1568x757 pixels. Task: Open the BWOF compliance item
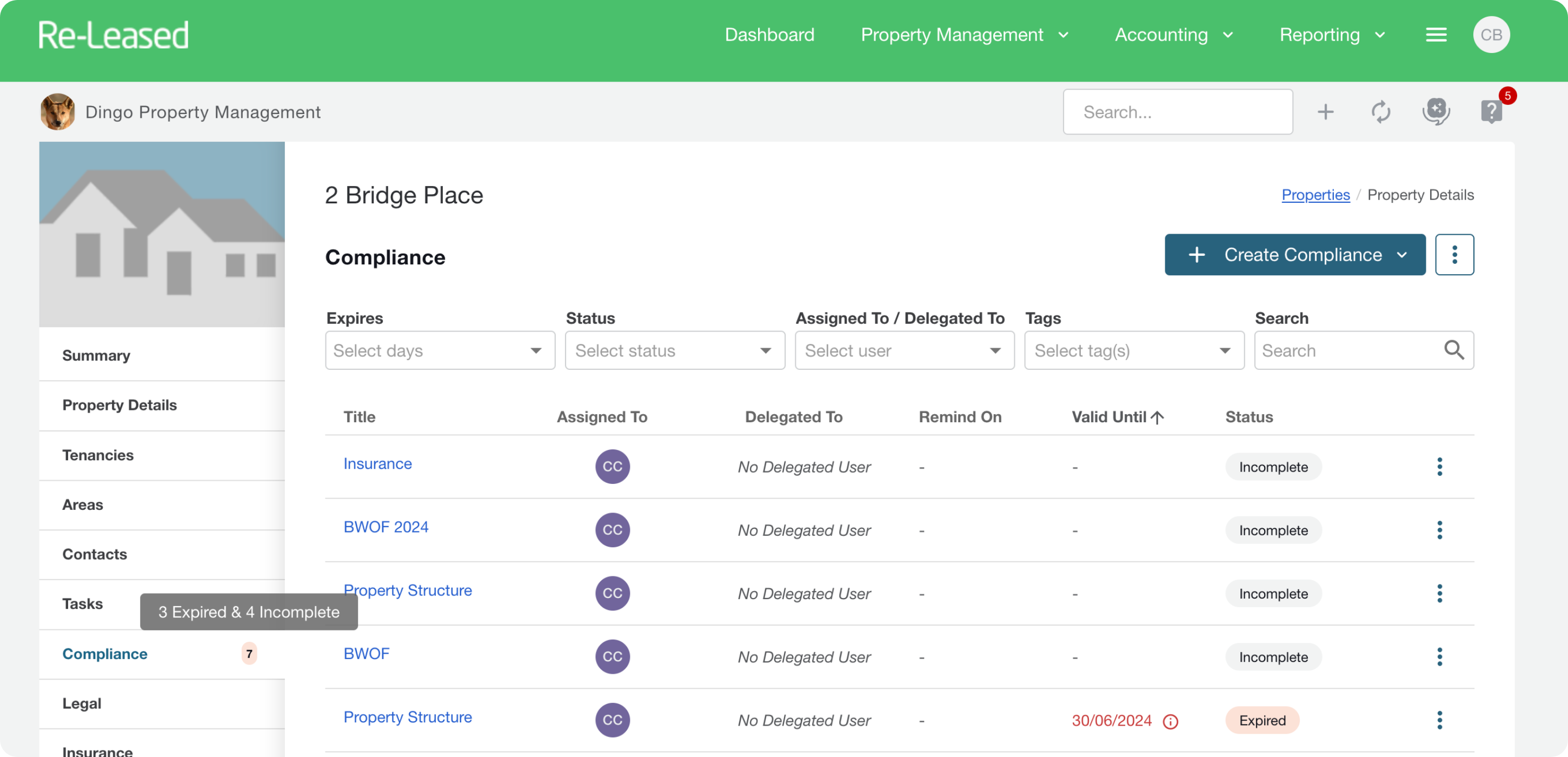pyautogui.click(x=366, y=654)
